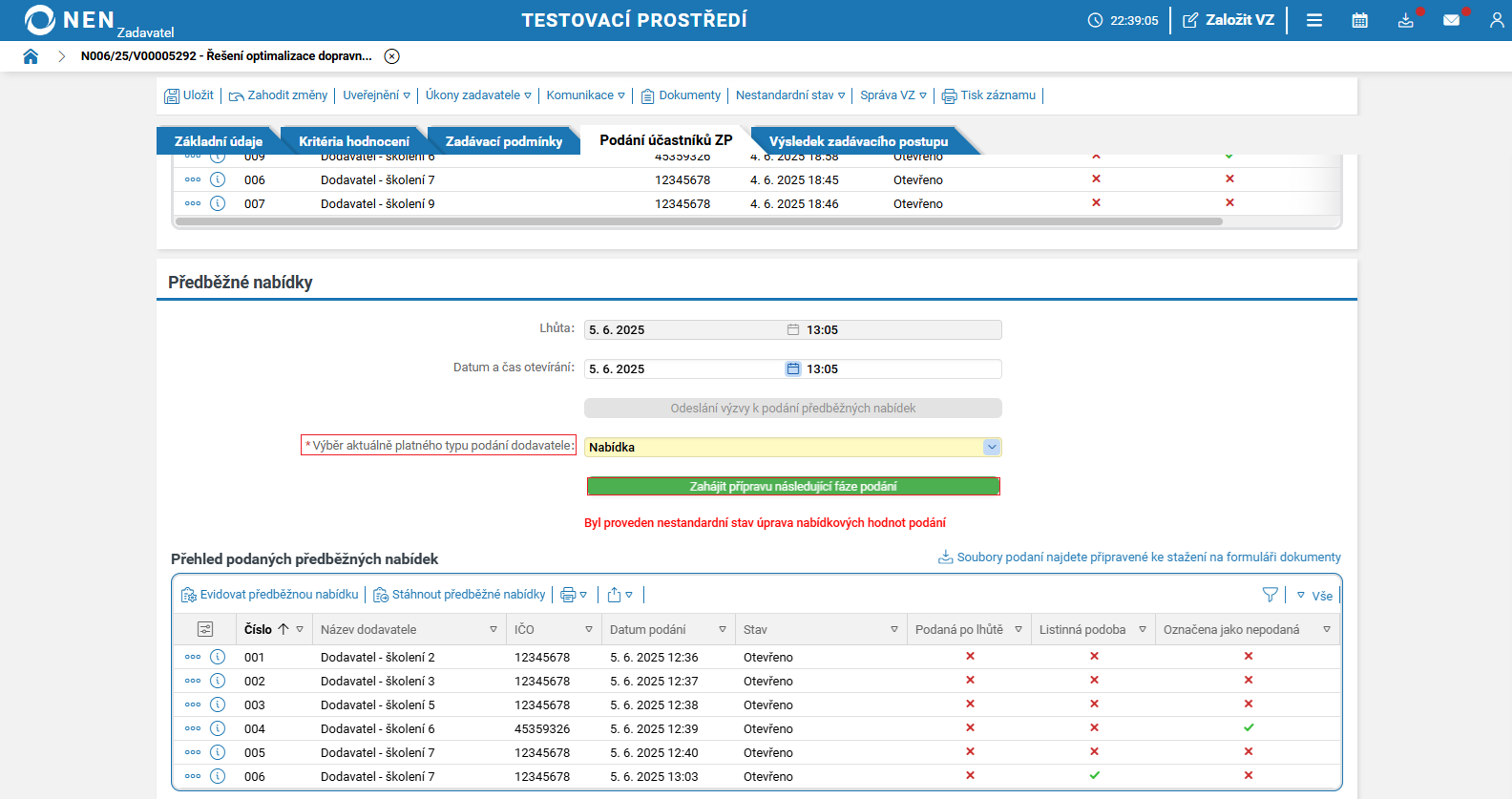Open the downloads icon in header
Image resolution: width=1512 pixels, height=799 pixels.
[x=1406, y=20]
